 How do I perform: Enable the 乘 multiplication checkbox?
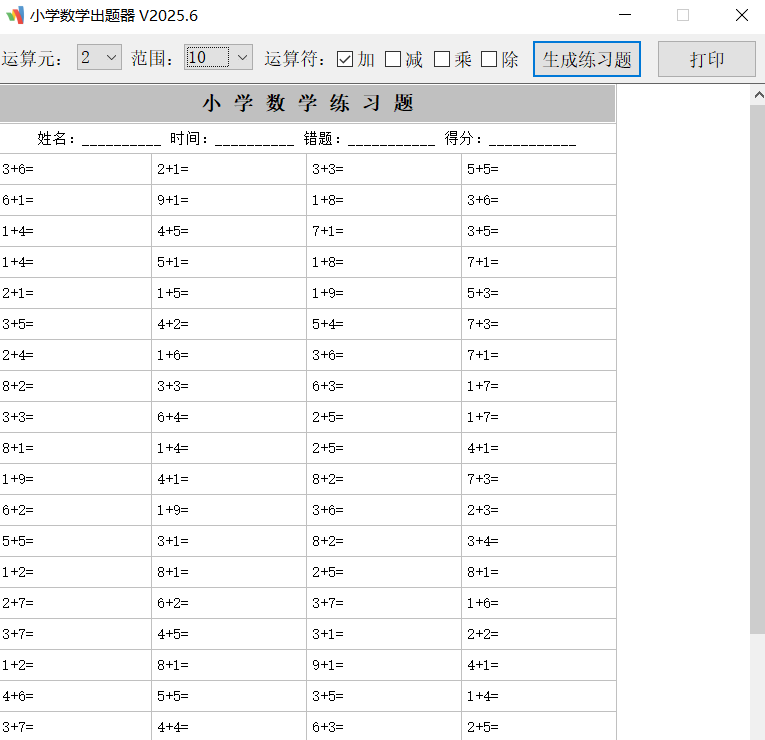442,60
